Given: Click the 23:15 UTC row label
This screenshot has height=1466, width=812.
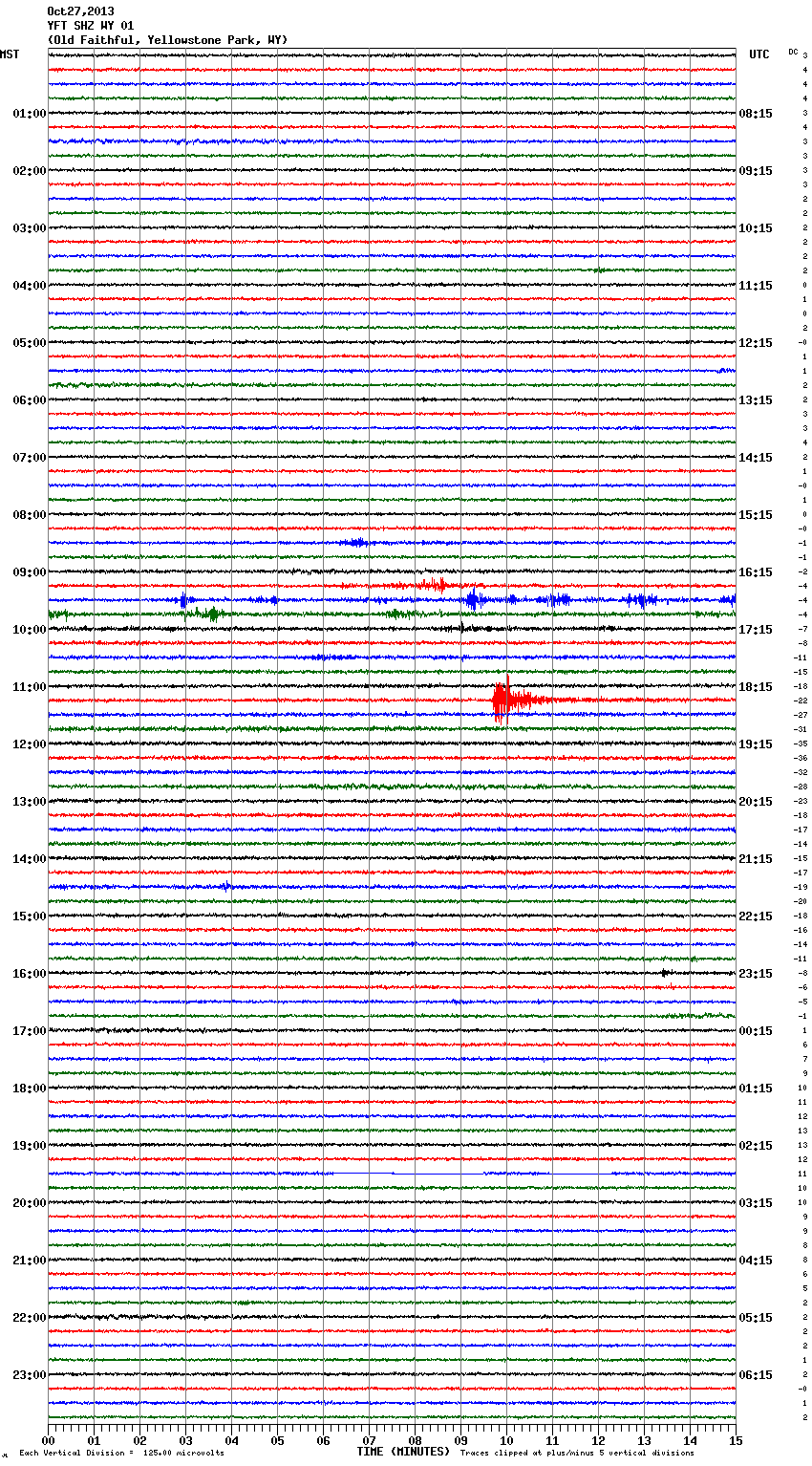Looking at the screenshot, I should (756, 974).
